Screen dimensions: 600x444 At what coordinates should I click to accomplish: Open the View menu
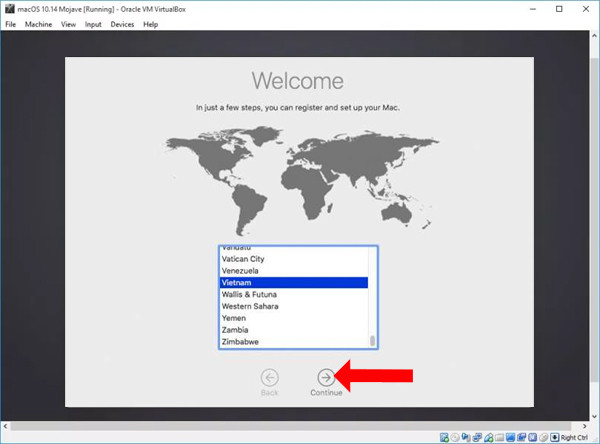click(68, 24)
